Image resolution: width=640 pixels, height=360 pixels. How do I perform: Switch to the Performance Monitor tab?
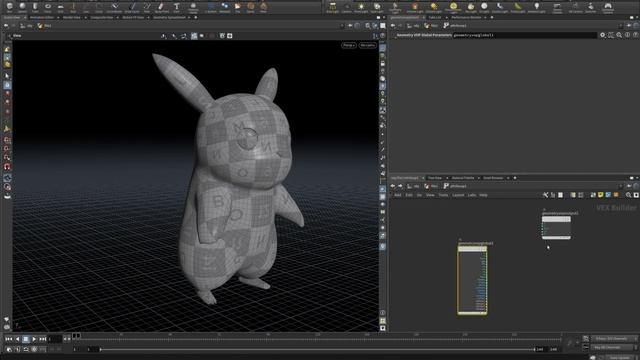click(x=466, y=18)
